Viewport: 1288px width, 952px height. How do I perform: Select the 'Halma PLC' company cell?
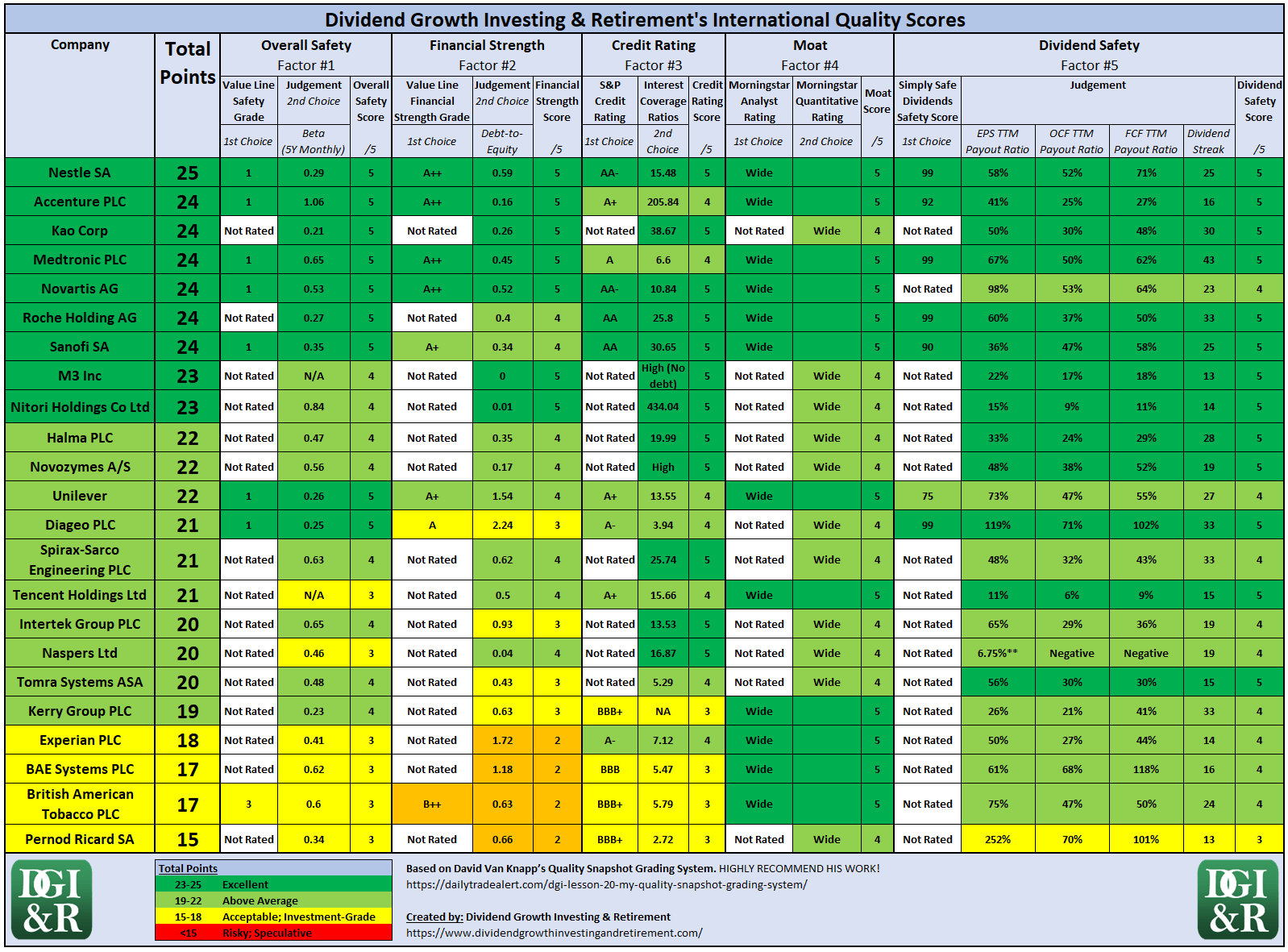coord(80,438)
